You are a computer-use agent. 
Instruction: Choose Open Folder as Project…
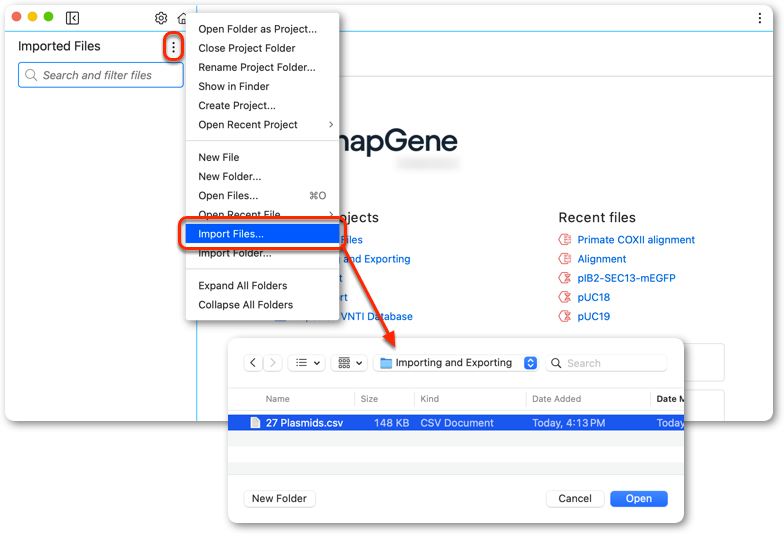262,29
